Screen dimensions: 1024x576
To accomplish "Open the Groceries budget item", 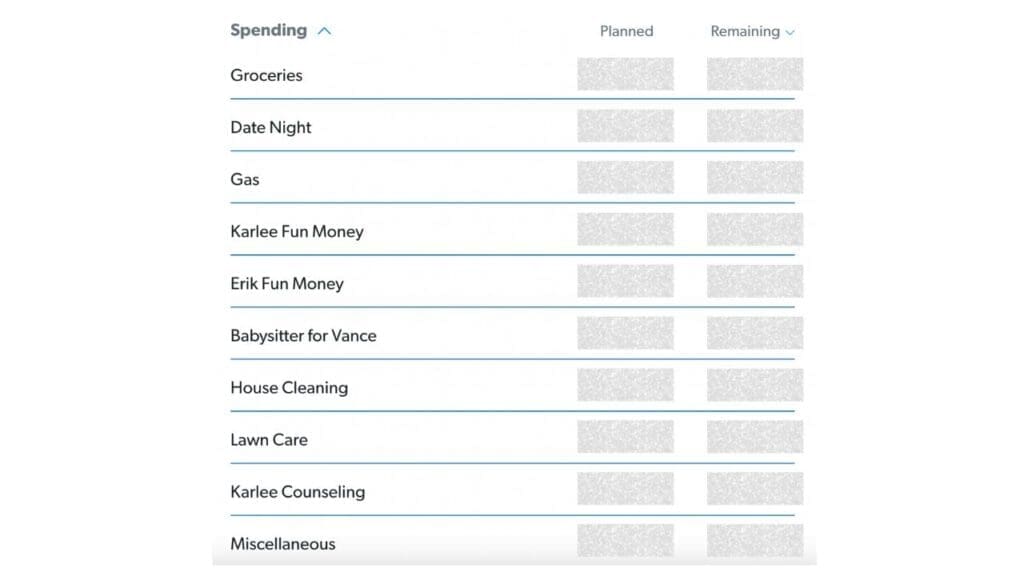I will coord(266,75).
